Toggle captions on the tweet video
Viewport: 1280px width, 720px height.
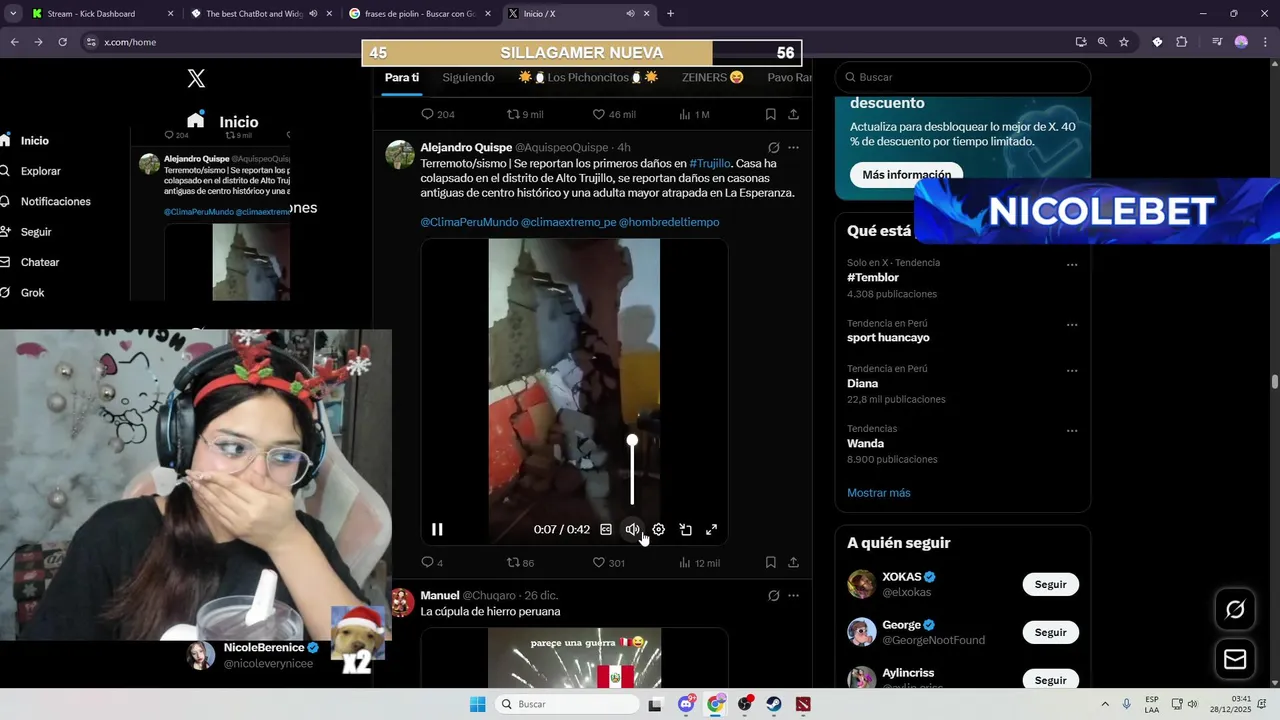[x=606, y=529]
